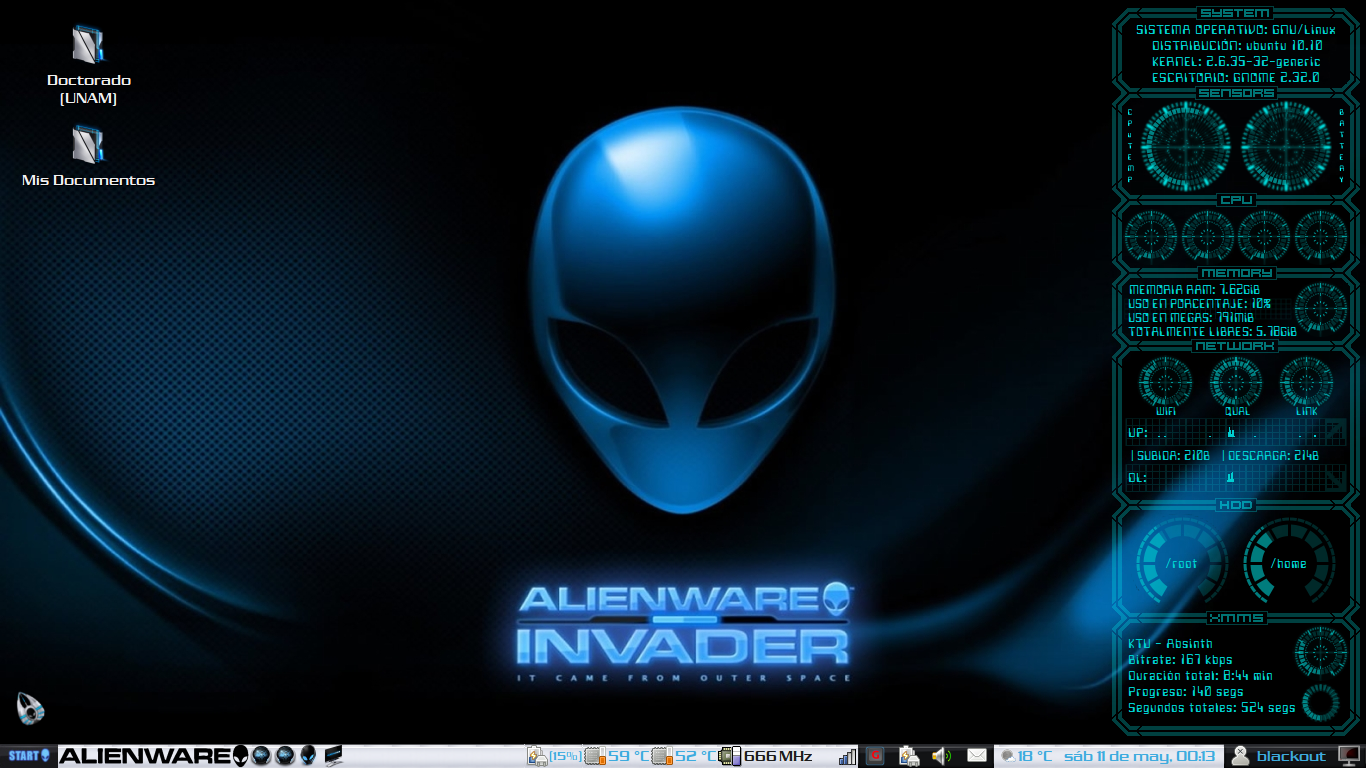The image size is (1366, 768).
Task: Click the /home disk gauge
Action: click(1289, 563)
